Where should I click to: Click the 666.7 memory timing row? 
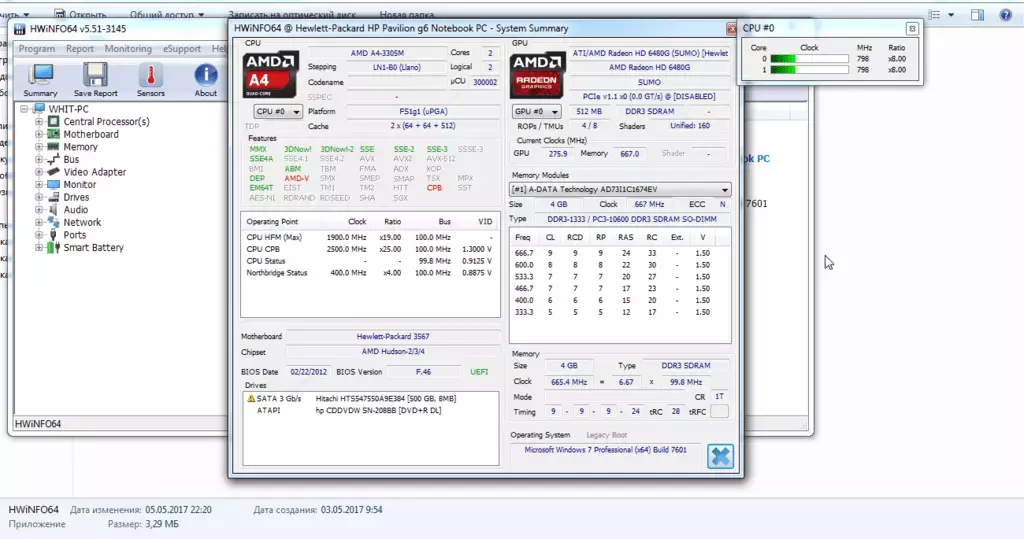[x=619, y=253]
